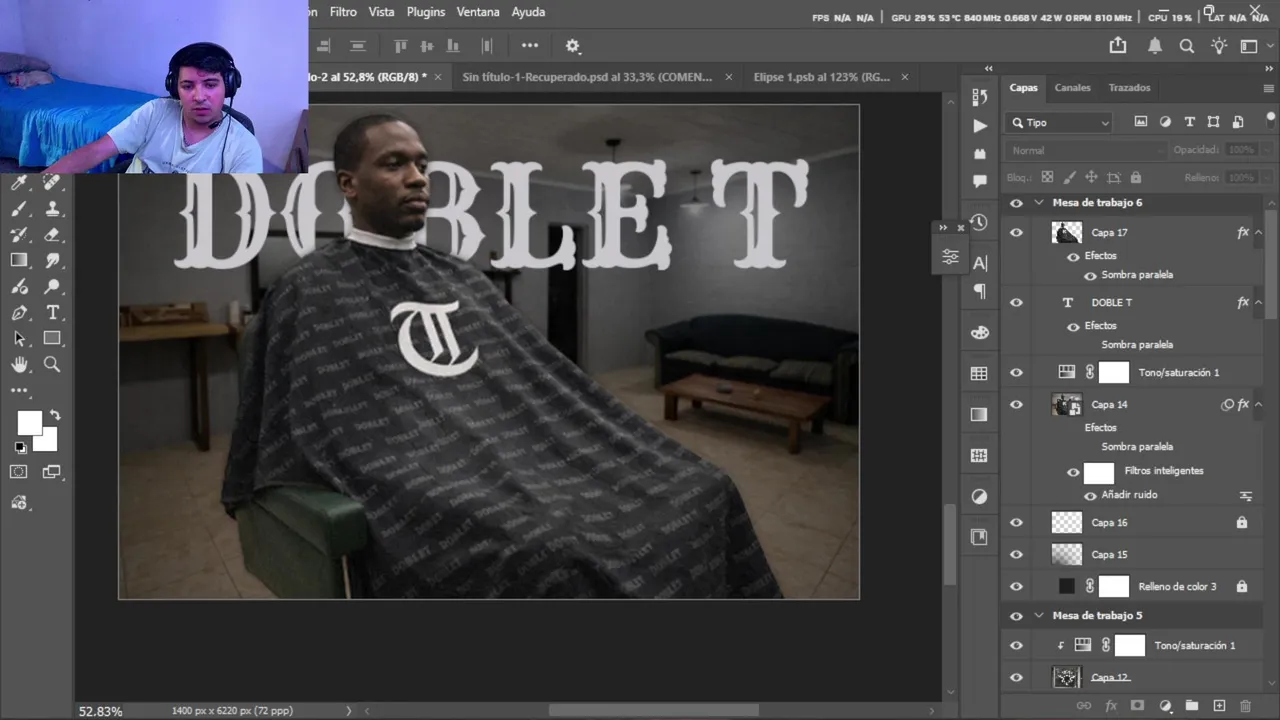Hide the Capa 15 layer

pos(1017,555)
